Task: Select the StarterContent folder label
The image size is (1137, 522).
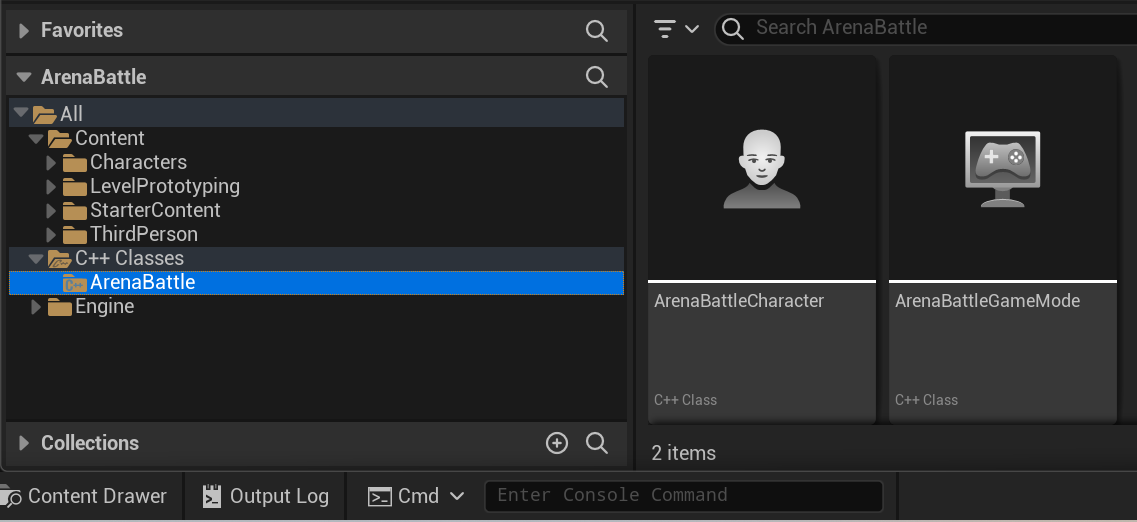Action: click(155, 210)
